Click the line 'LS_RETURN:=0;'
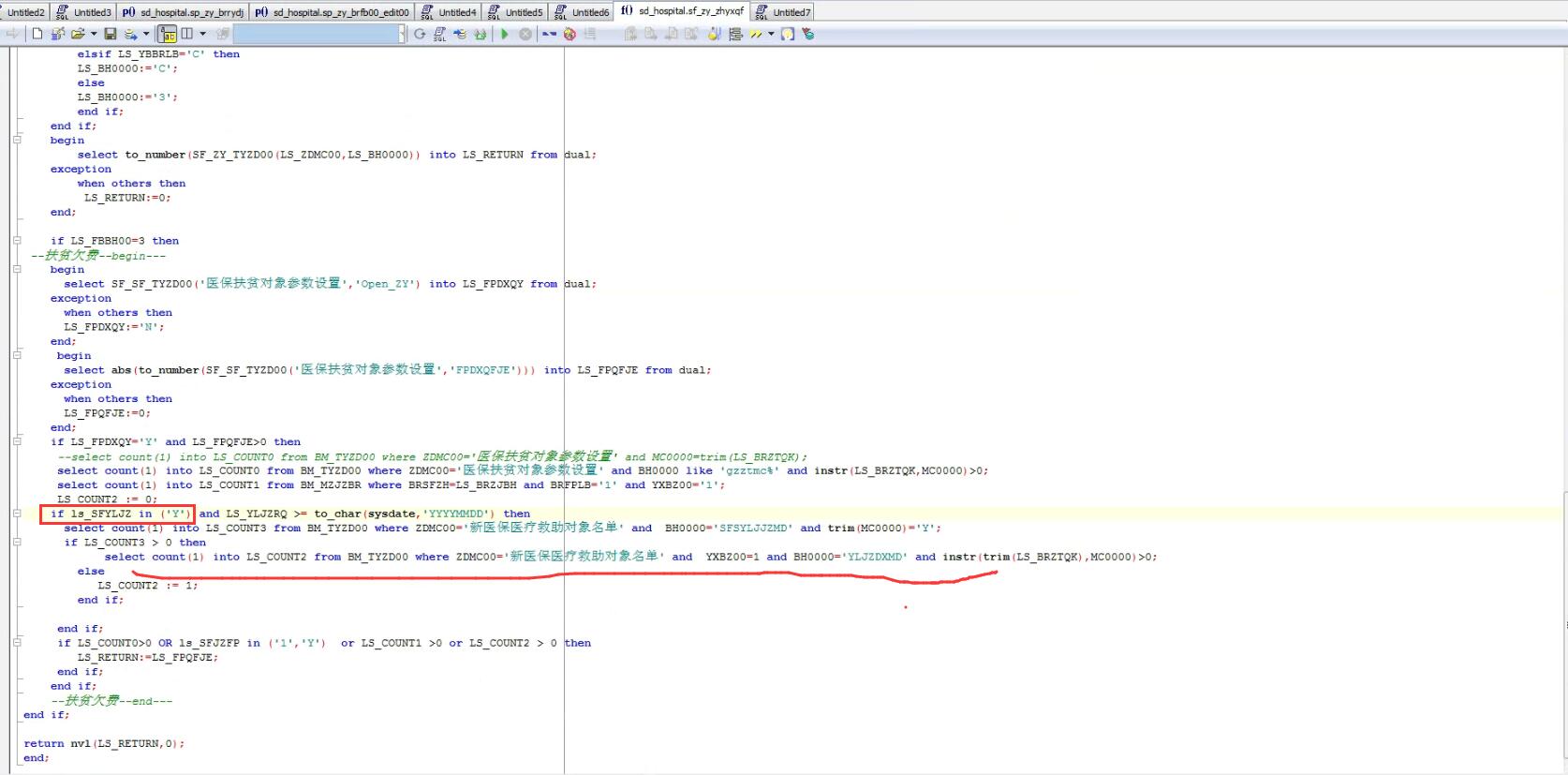This screenshot has width=1568, height=775. 127,198
